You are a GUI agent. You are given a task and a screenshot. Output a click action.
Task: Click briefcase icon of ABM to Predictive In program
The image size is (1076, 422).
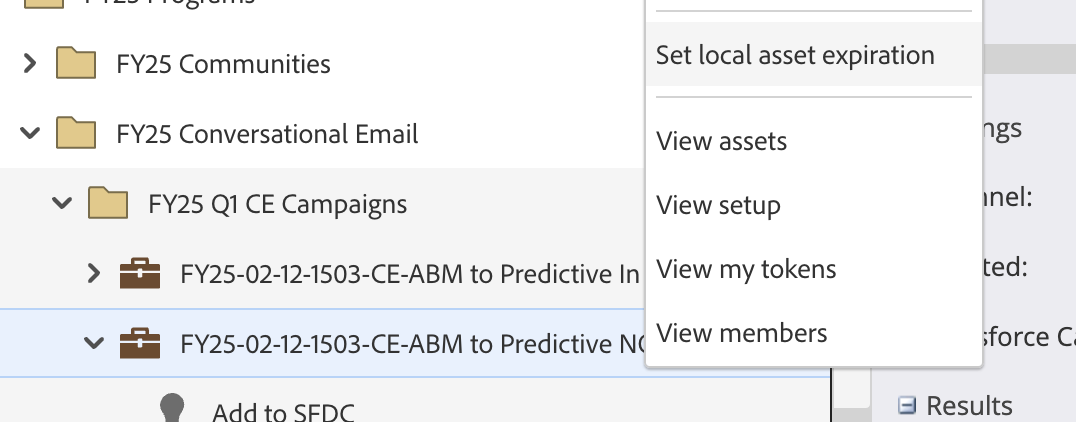(x=140, y=273)
